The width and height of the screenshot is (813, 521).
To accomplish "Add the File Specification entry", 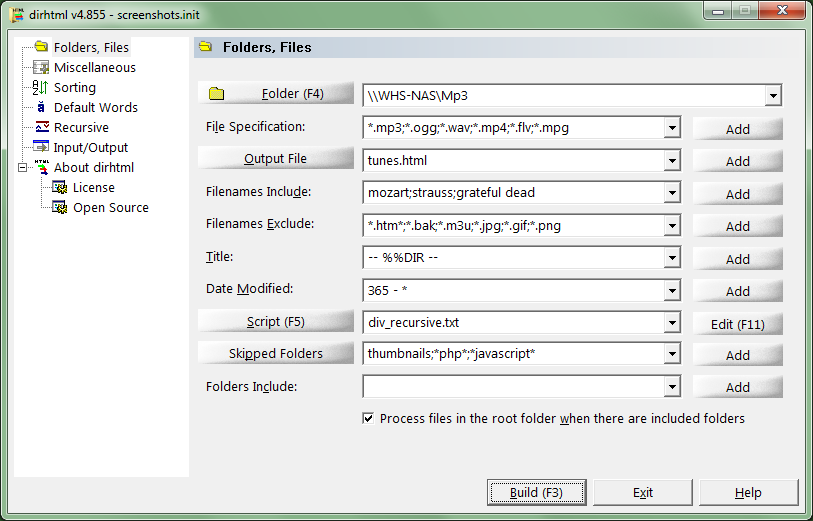I will point(738,129).
